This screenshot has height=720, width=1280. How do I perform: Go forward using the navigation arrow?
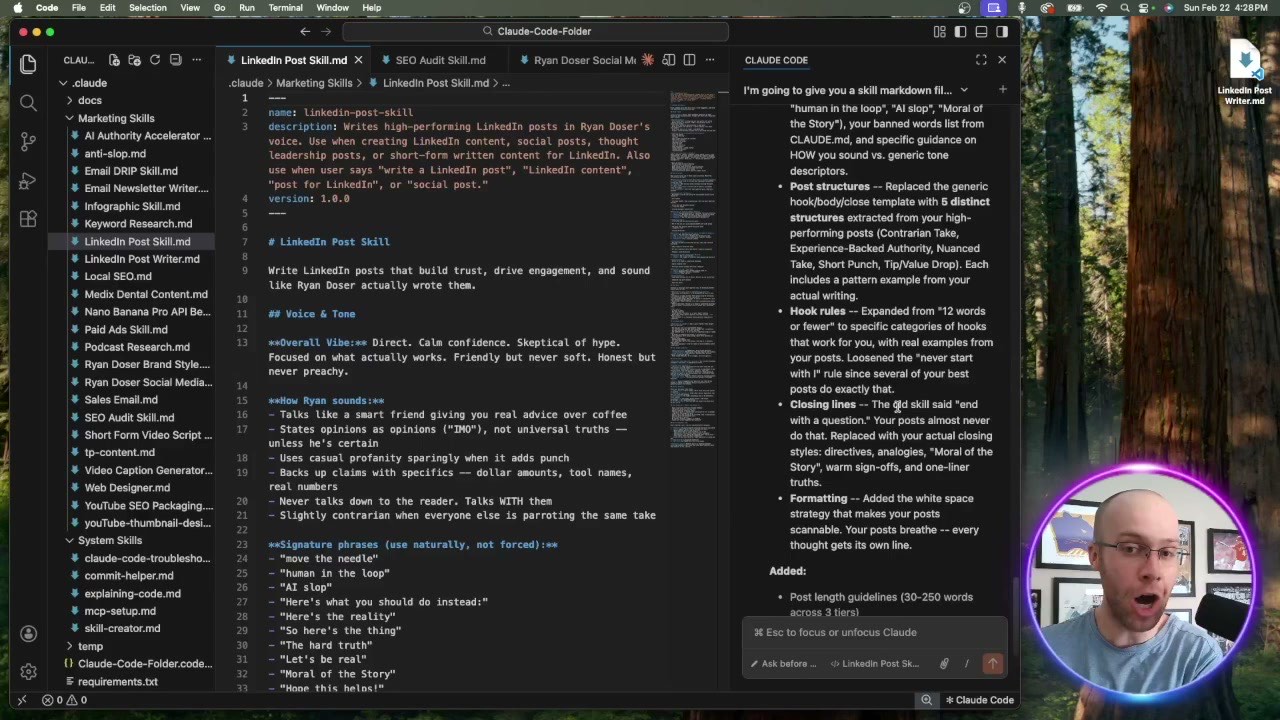pyautogui.click(x=326, y=31)
